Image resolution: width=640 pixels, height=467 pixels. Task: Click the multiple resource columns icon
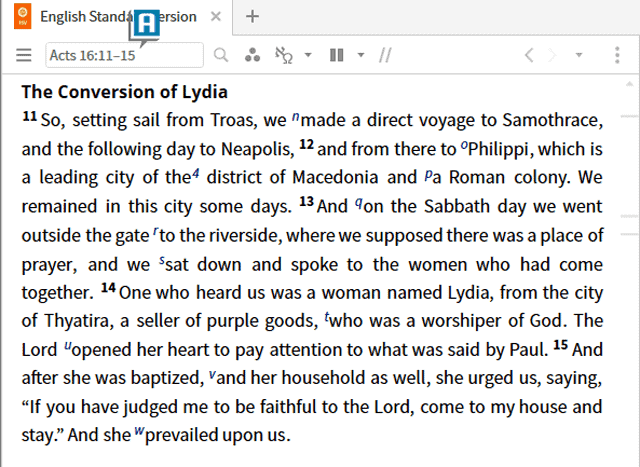pos(336,55)
